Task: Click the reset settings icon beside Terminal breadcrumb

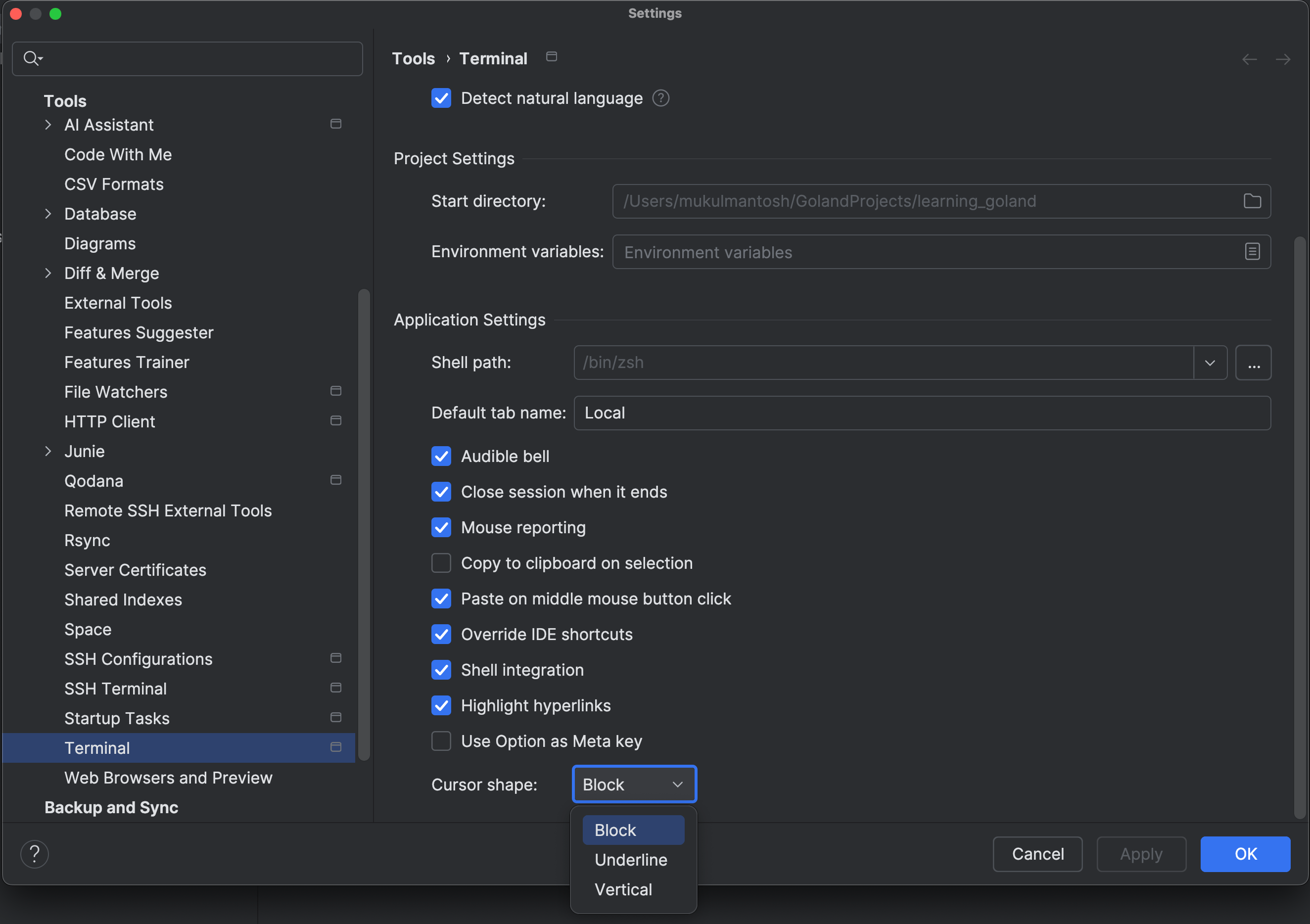Action: point(551,57)
